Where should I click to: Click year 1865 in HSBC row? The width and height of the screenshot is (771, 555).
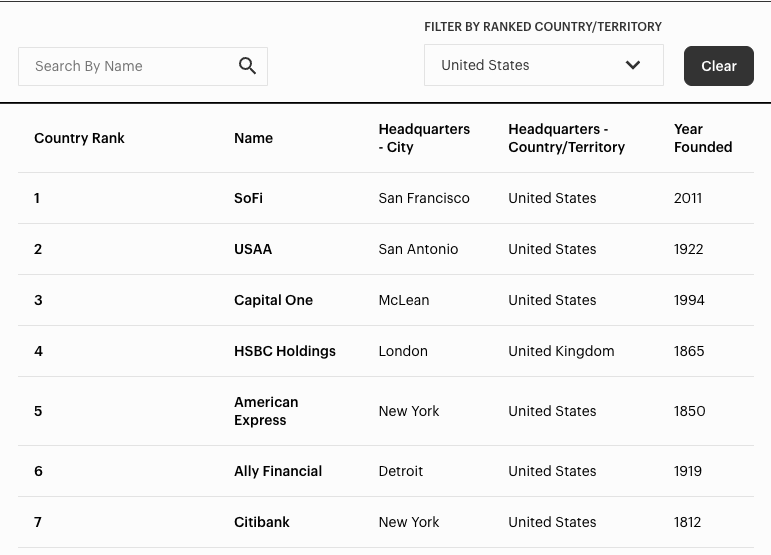[689, 351]
